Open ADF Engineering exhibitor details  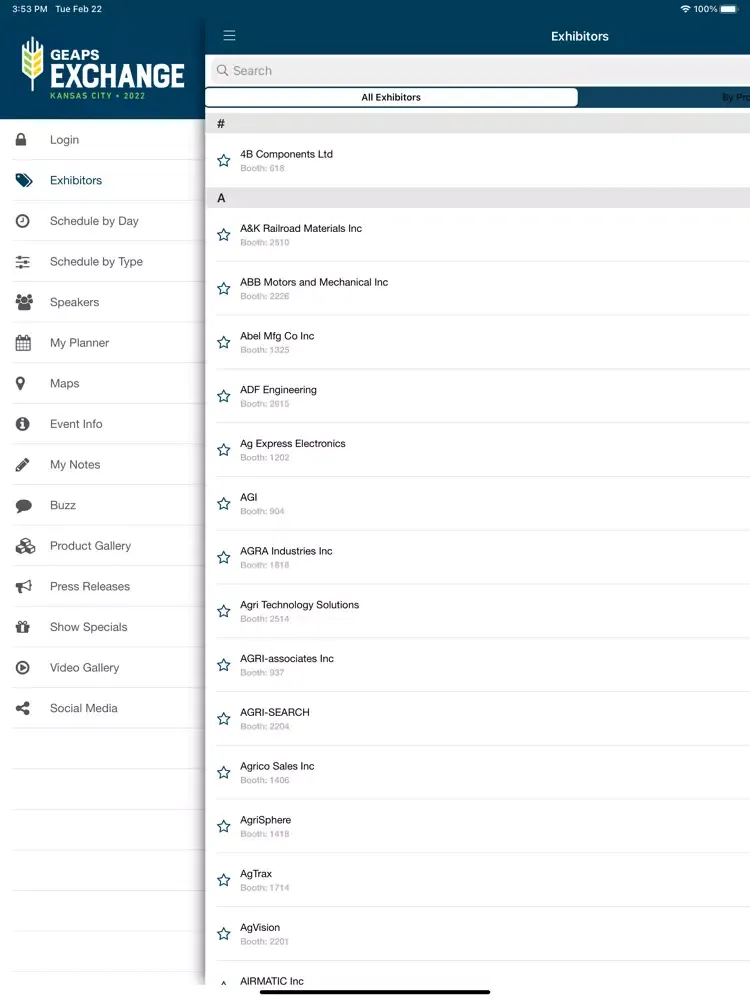pyautogui.click(x=478, y=396)
